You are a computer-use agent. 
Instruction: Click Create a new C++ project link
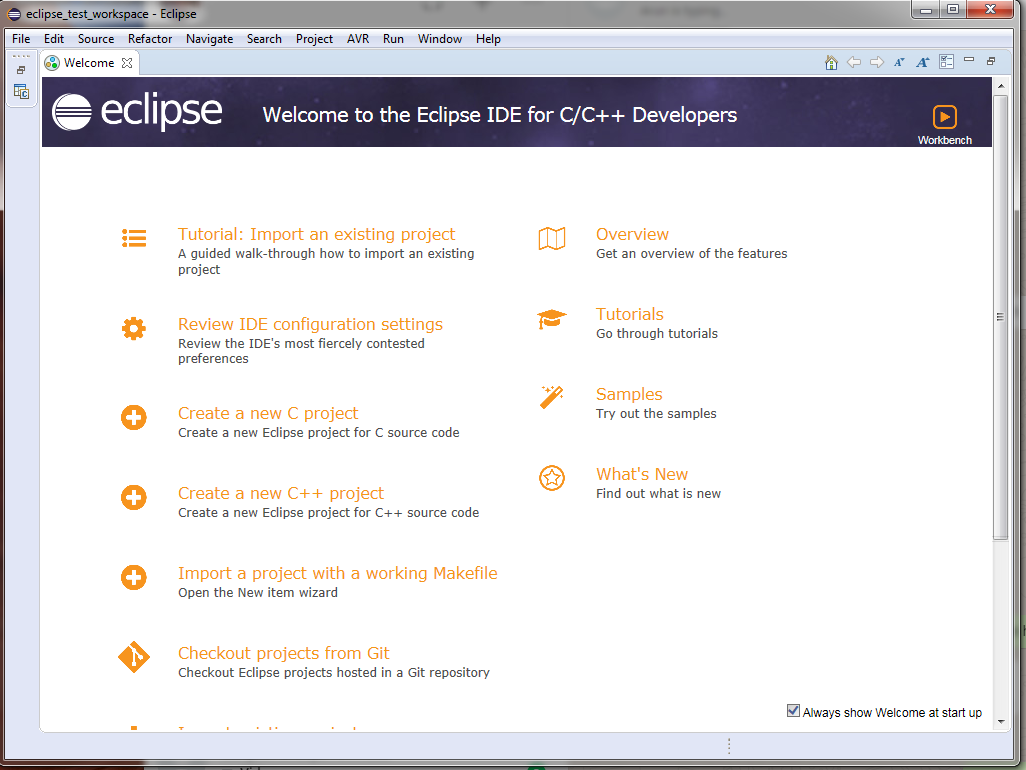click(281, 493)
